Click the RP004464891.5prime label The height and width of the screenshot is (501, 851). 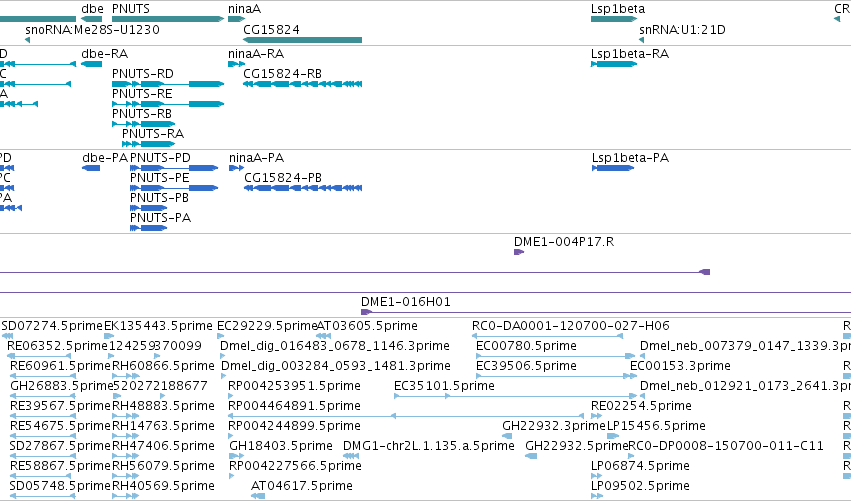click(x=294, y=406)
